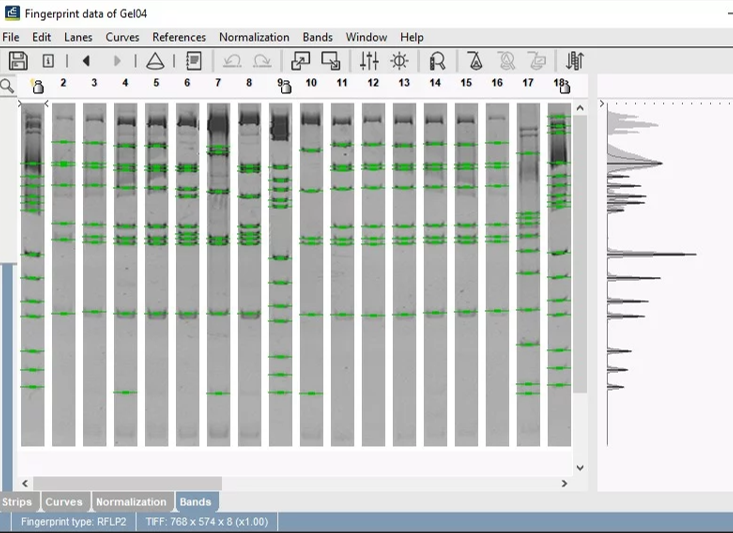Open the sliders settings icon

(369, 61)
